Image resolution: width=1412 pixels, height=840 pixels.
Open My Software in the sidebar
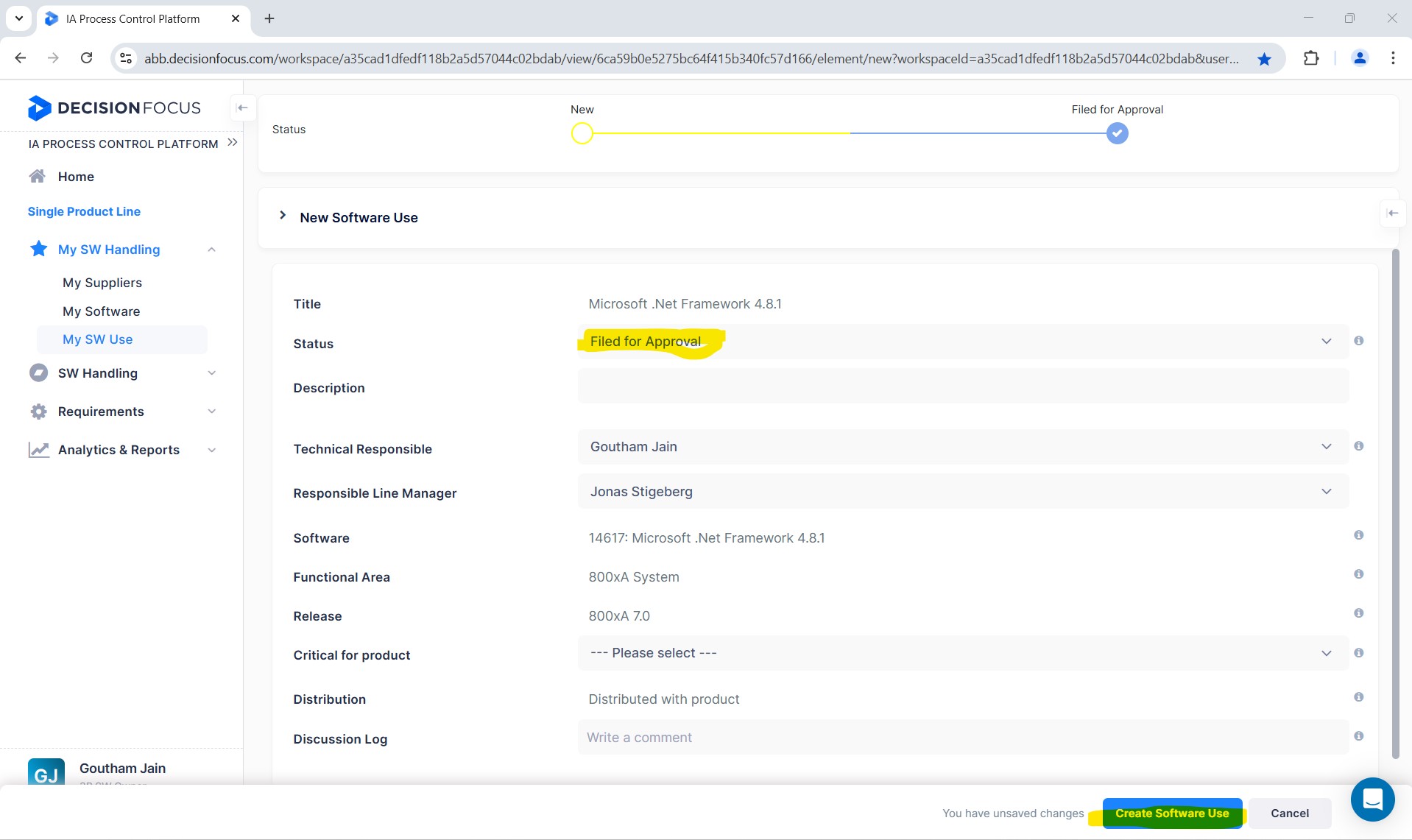(102, 311)
